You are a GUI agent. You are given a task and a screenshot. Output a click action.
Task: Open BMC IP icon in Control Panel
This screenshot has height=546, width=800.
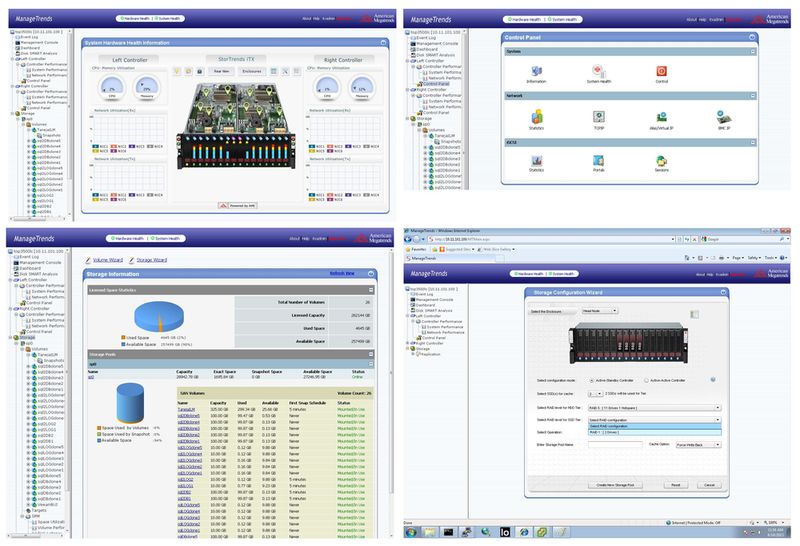[723, 117]
